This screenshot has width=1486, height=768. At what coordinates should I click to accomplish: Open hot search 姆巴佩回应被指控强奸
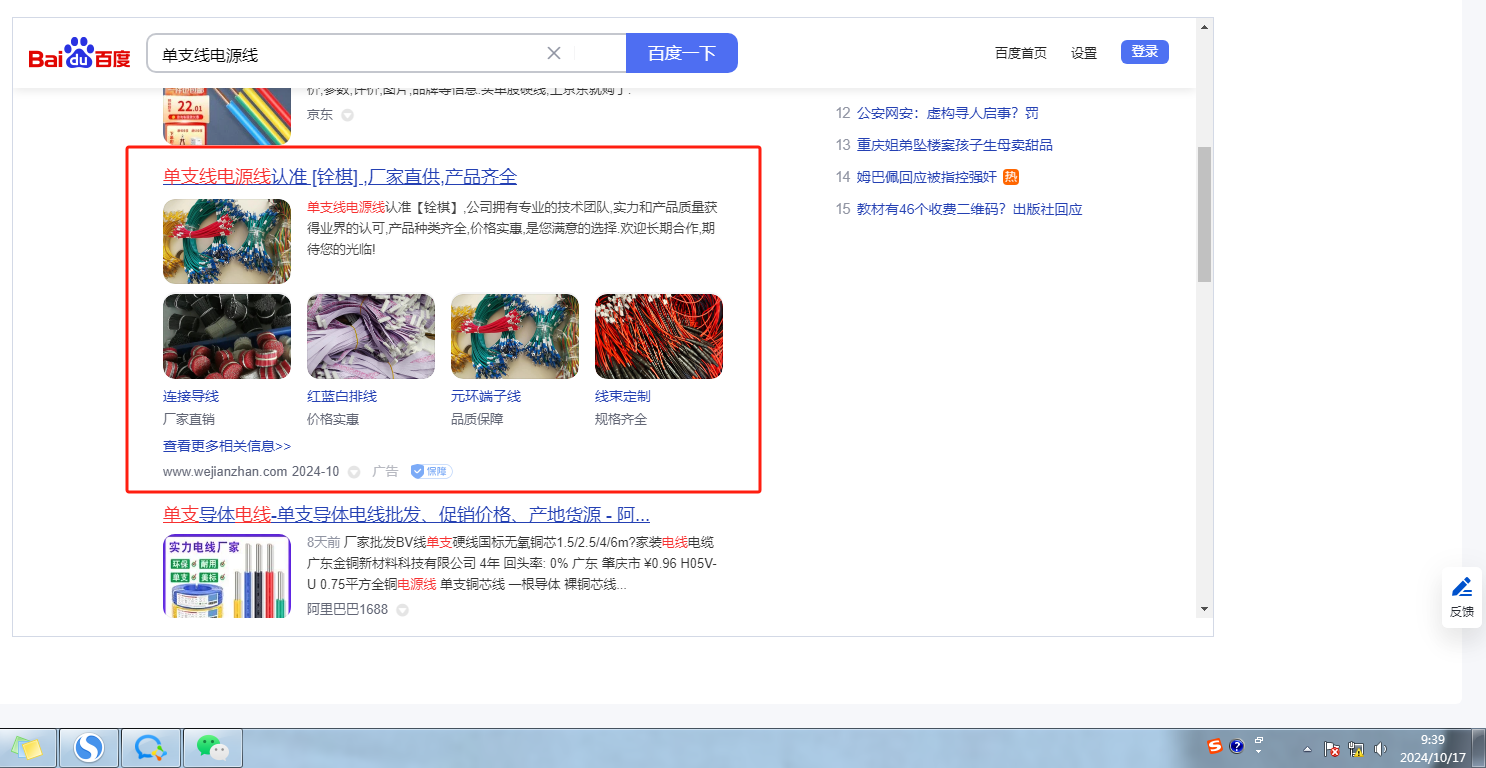coord(927,177)
